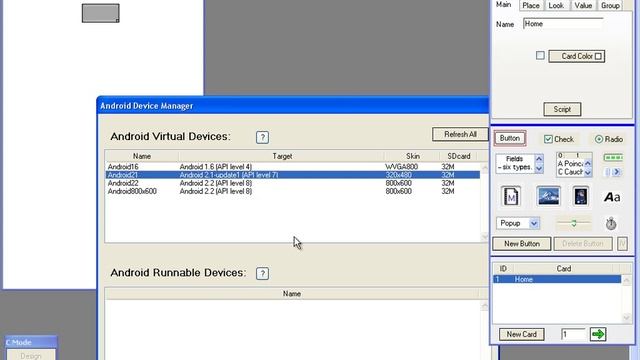Click Refresh All in Device Manager
The height and width of the screenshot is (360, 640).
[x=460, y=134]
